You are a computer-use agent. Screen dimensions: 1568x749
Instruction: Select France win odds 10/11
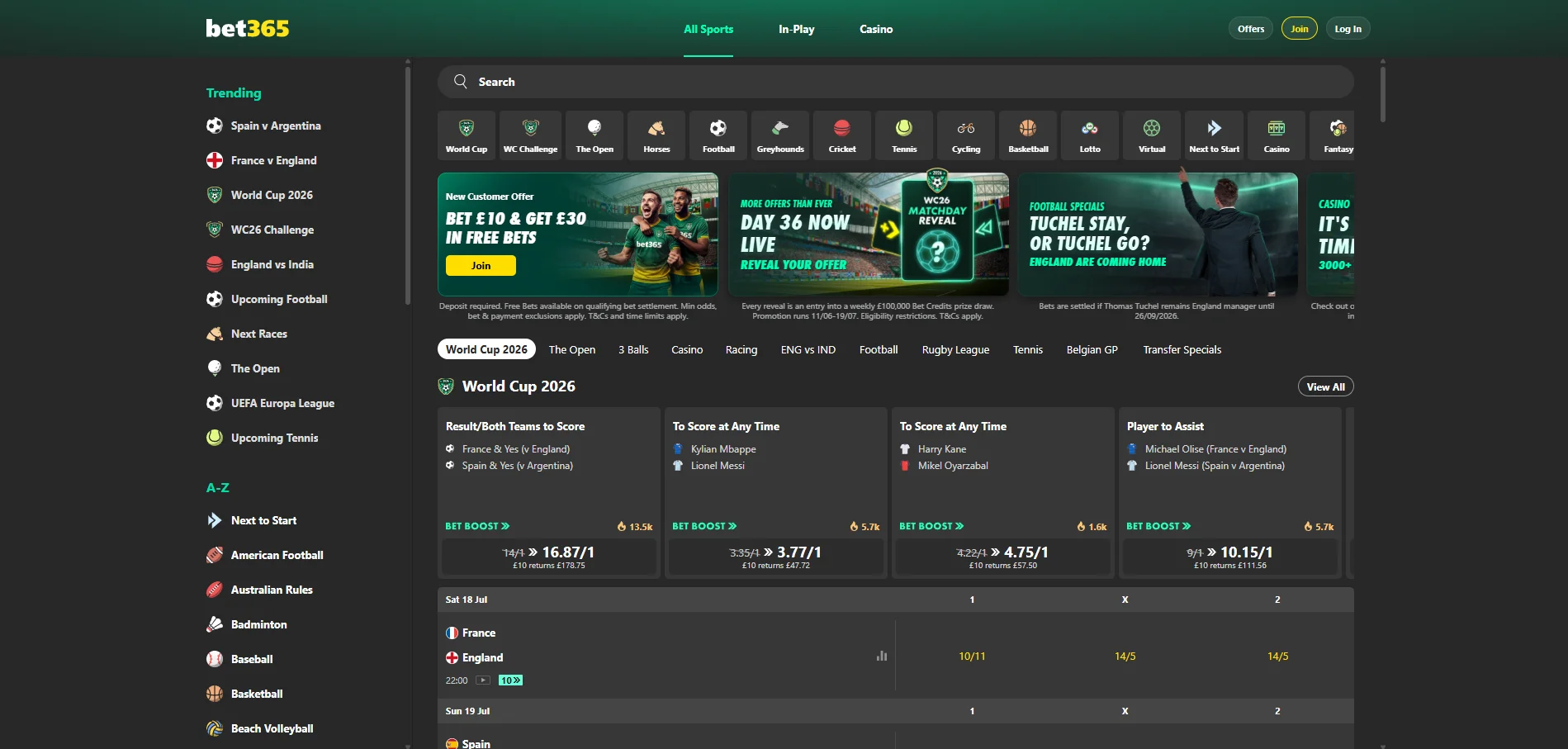pos(972,656)
